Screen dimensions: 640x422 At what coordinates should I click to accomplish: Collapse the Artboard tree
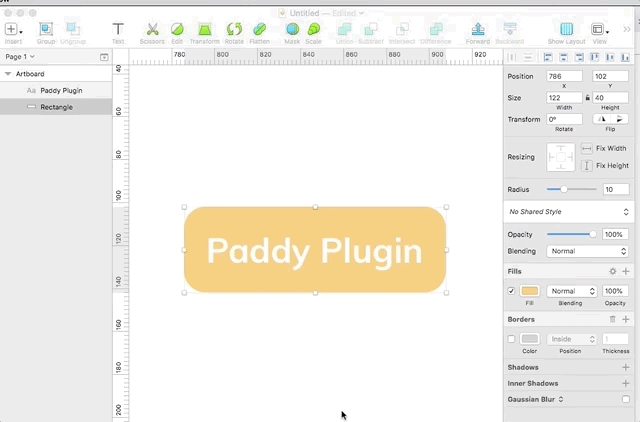coord(8,74)
